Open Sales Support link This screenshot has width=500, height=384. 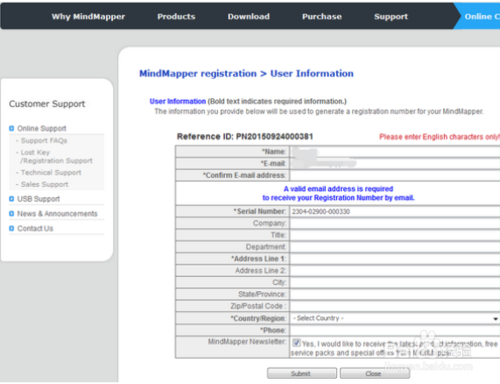(44, 184)
